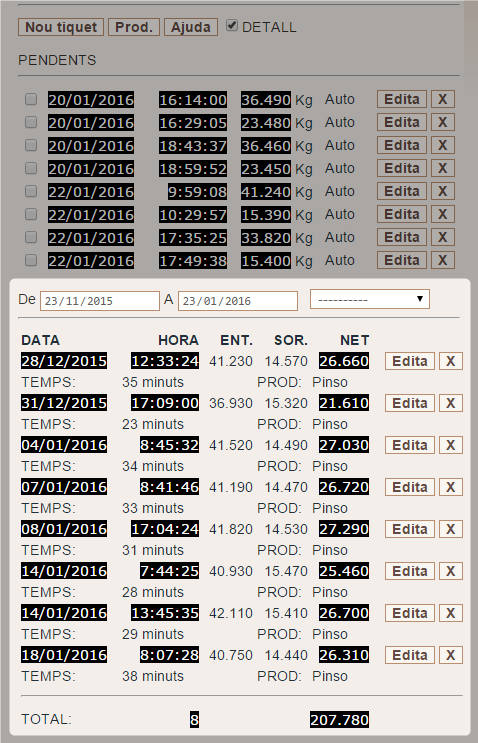Click the exit weight 15.470

tap(286, 571)
